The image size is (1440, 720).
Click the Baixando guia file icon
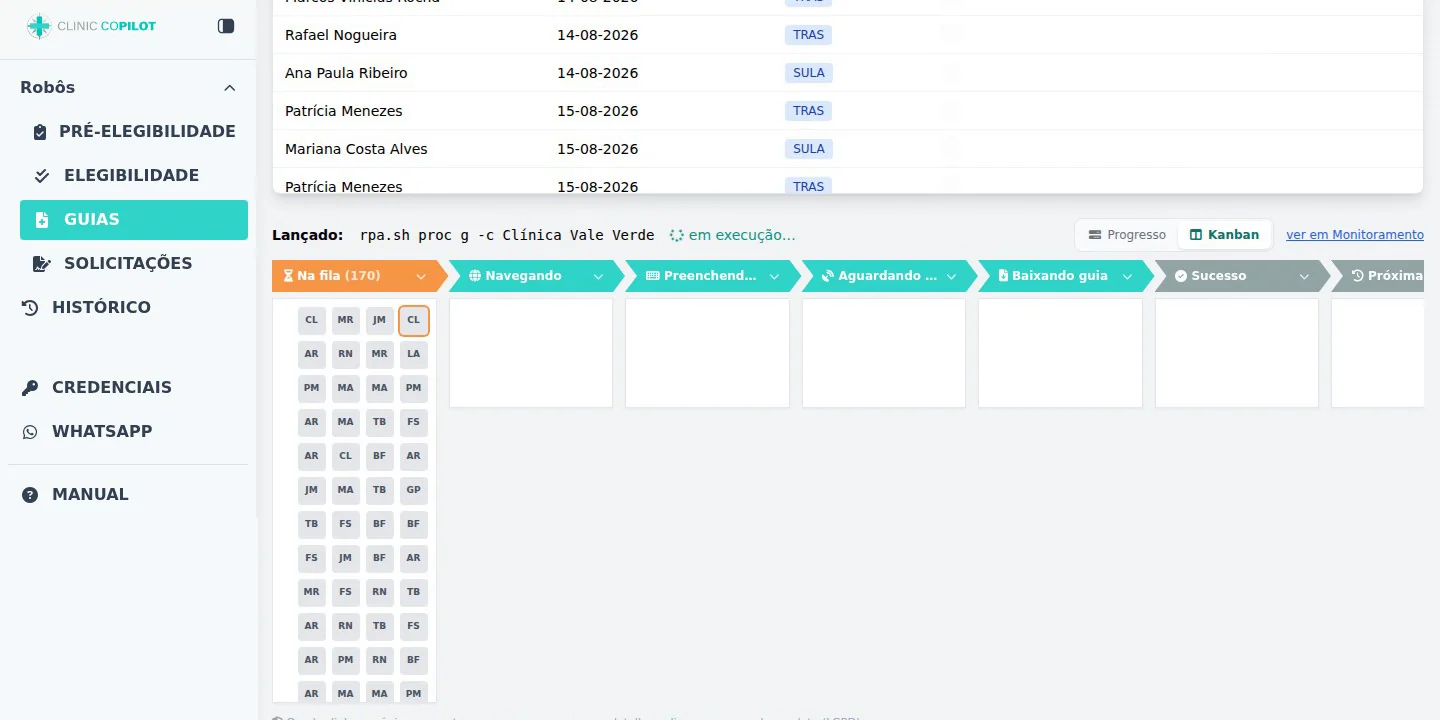pyautogui.click(x=1003, y=276)
